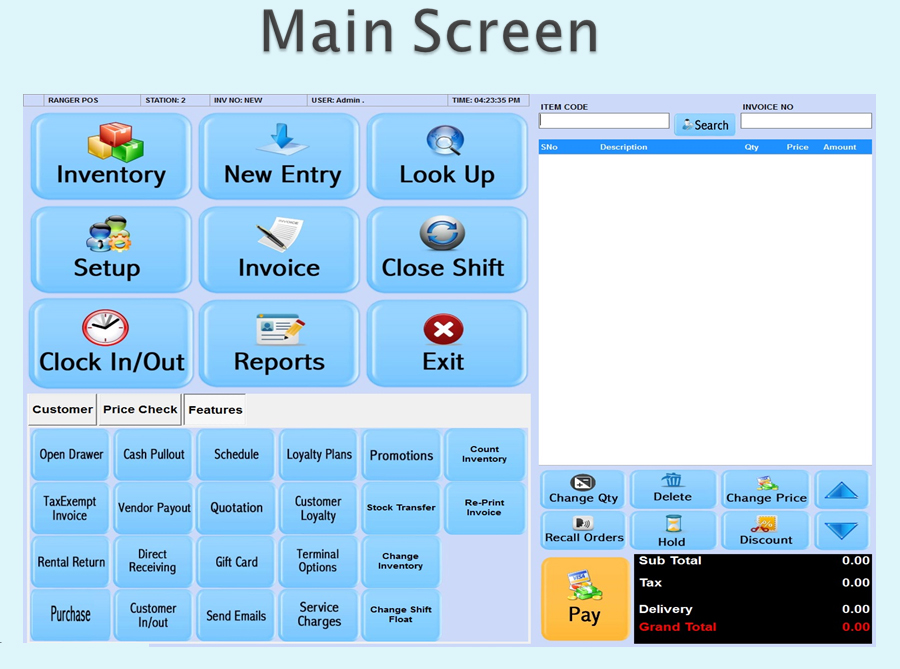Screen dimensions: 900x669
Task: Switch to the Price Check tab
Action: pyautogui.click(x=140, y=409)
